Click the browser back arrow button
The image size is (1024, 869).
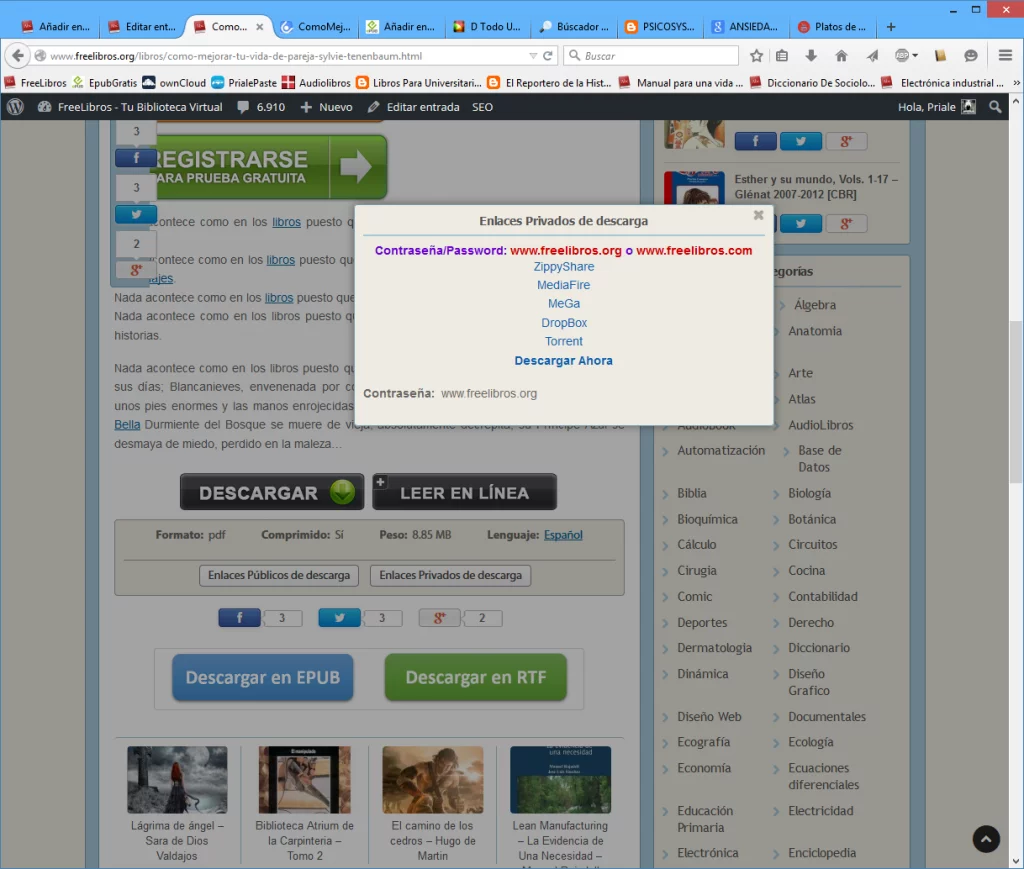pyautogui.click(x=17, y=56)
